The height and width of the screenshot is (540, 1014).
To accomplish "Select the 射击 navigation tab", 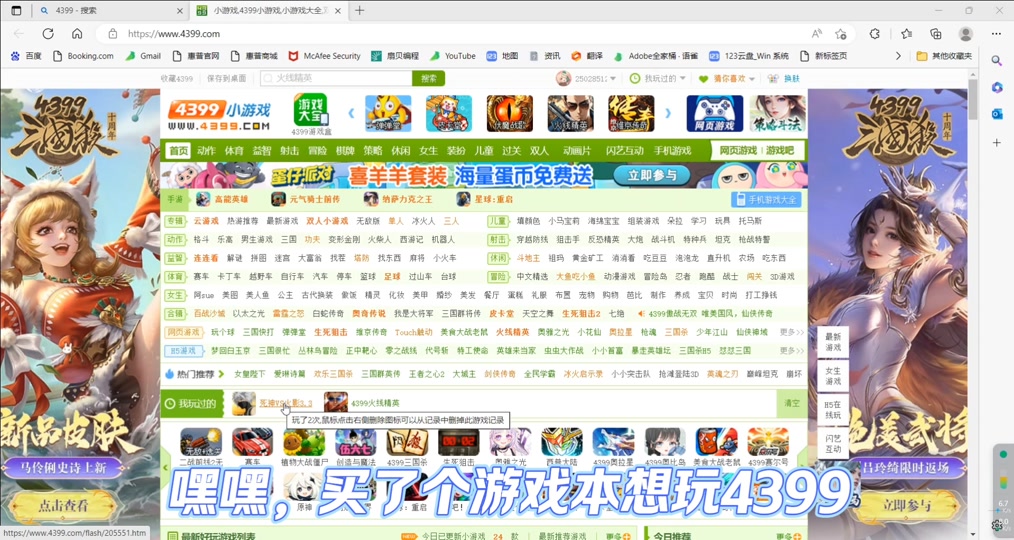I will pyautogui.click(x=290, y=151).
